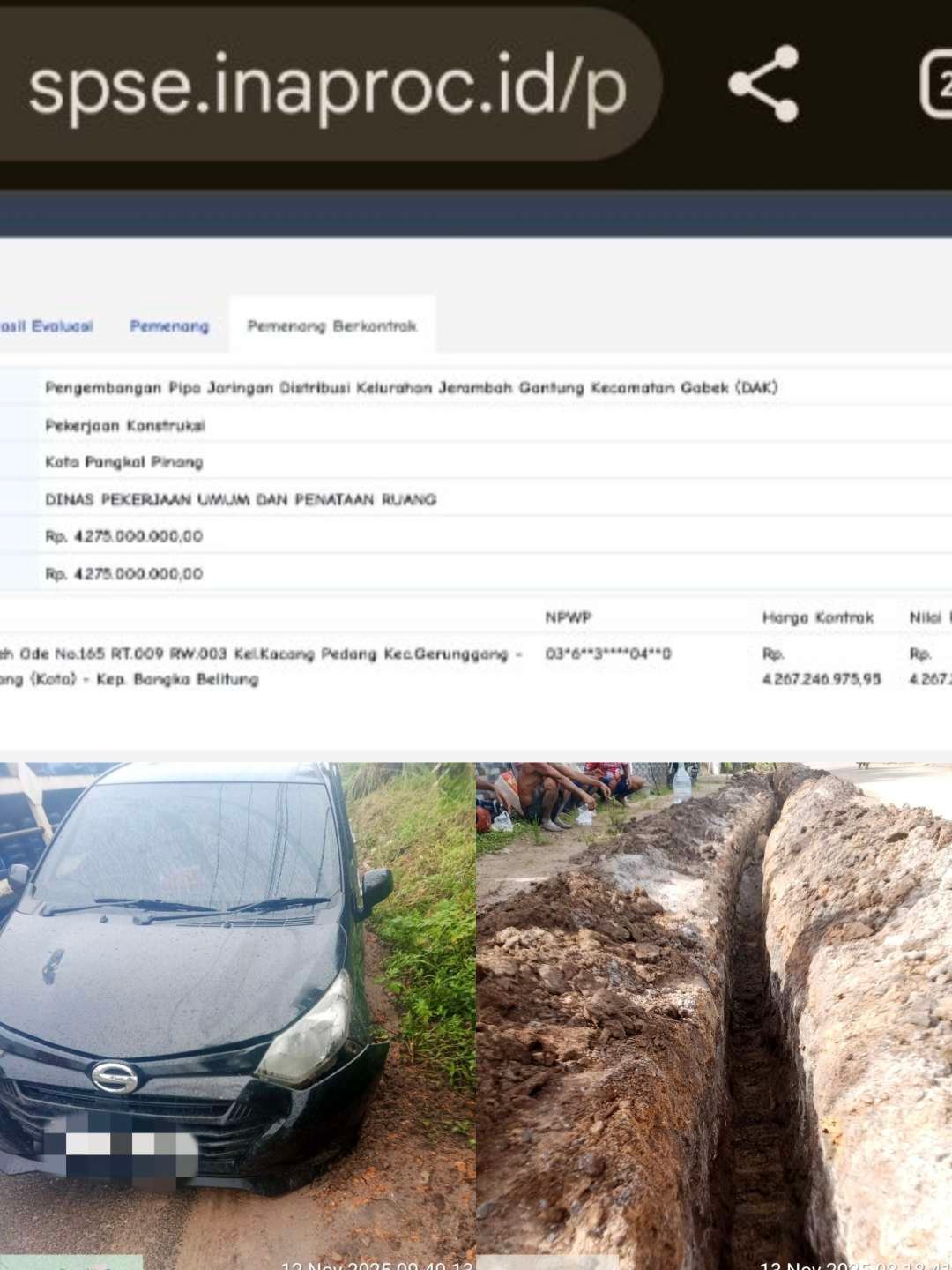Click the Harga Kontrak column header
The height and width of the screenshot is (1270, 952).
click(x=817, y=618)
